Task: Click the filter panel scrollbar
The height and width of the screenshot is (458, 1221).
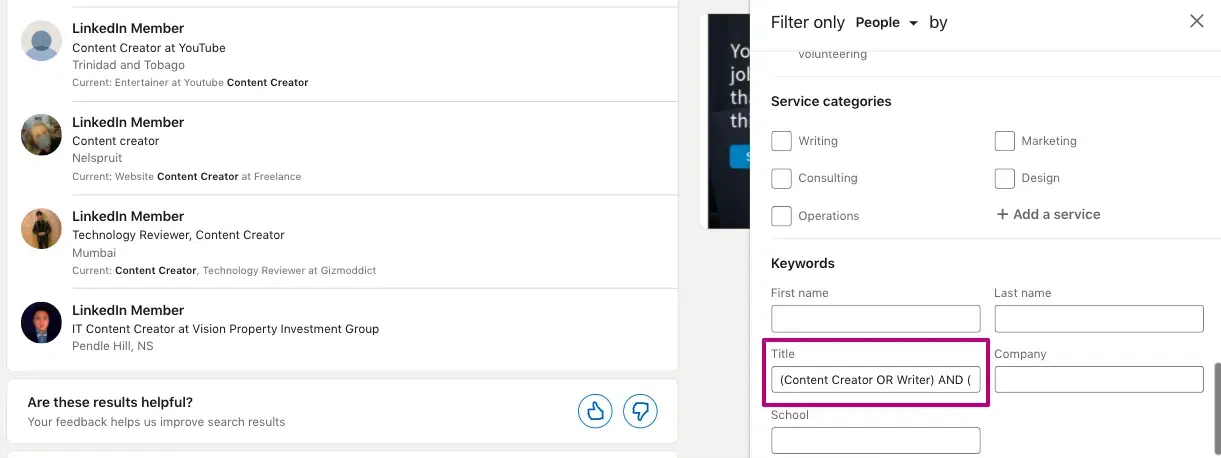Action: pyautogui.click(x=1216, y=410)
